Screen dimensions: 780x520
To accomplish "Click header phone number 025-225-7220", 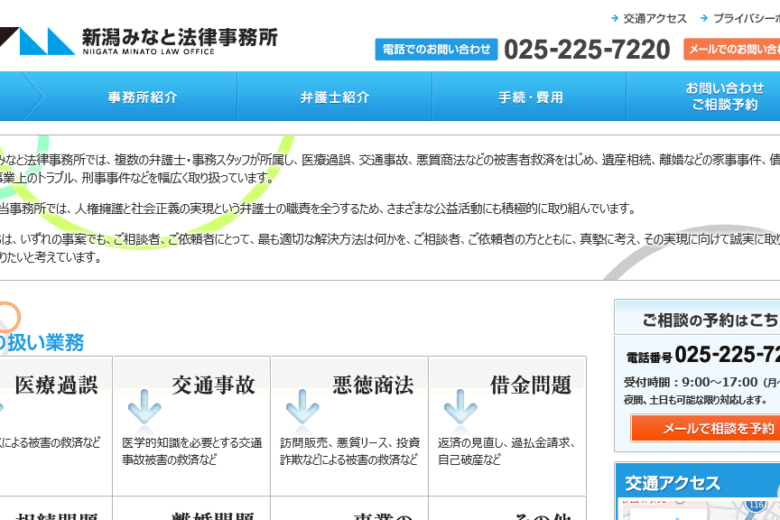I will (x=587, y=49).
